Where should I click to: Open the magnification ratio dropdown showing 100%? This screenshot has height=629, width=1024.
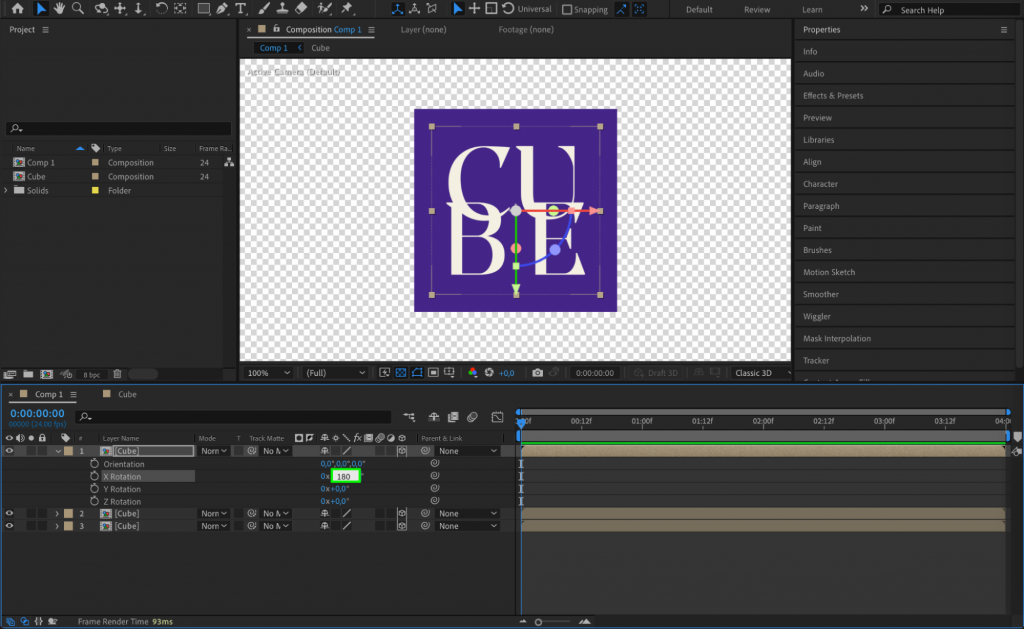[267, 372]
